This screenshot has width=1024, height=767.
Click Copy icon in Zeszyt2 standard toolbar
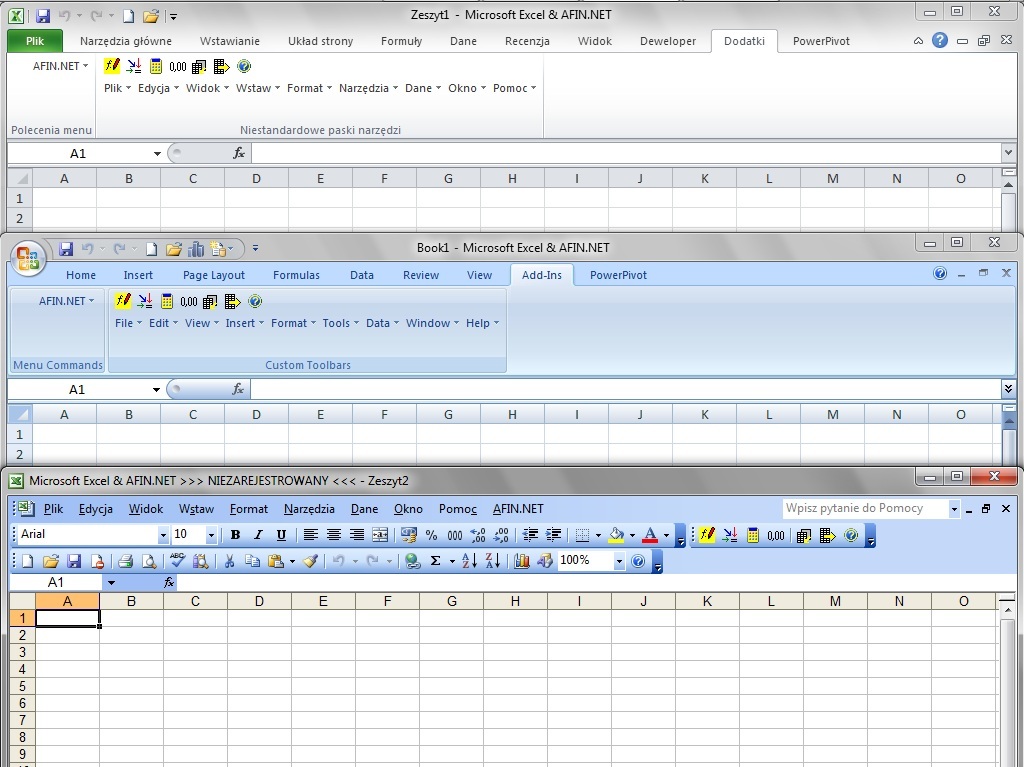pyautogui.click(x=252, y=561)
